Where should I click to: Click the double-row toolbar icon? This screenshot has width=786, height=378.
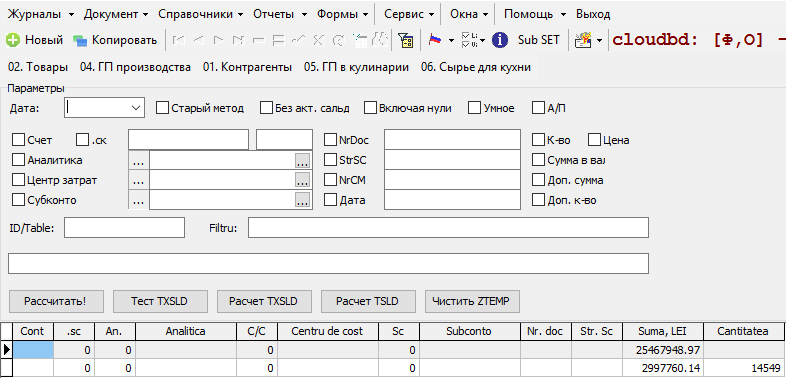pos(279,40)
